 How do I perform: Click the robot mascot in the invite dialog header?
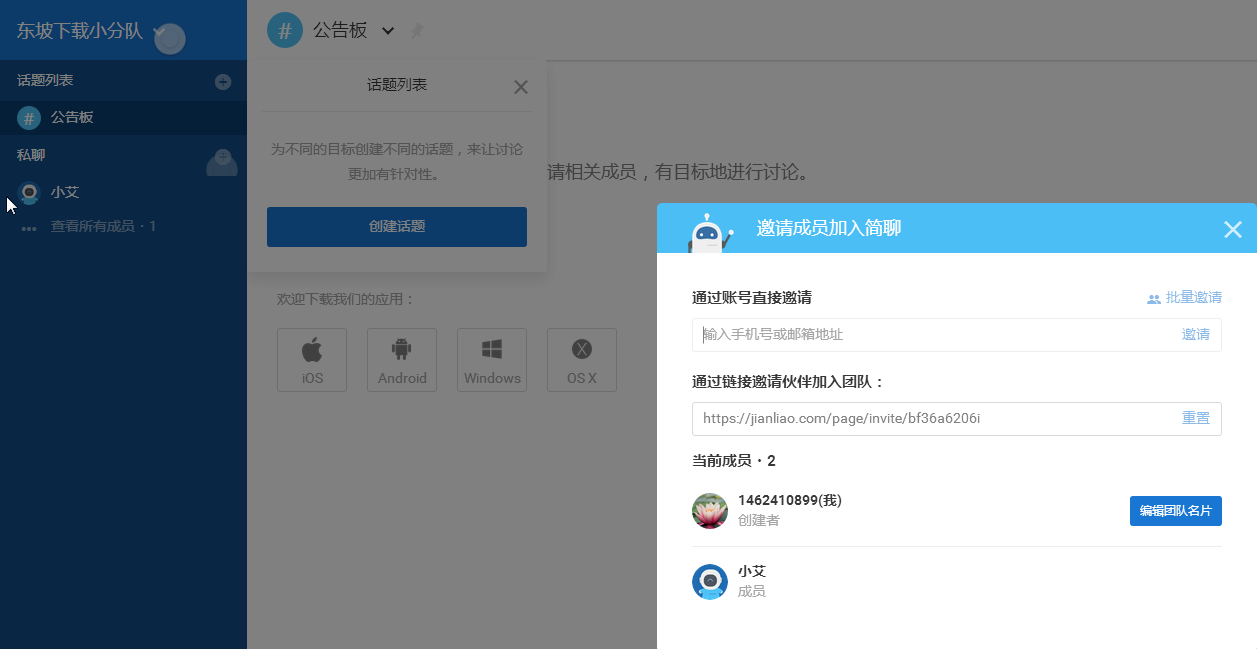click(x=710, y=232)
